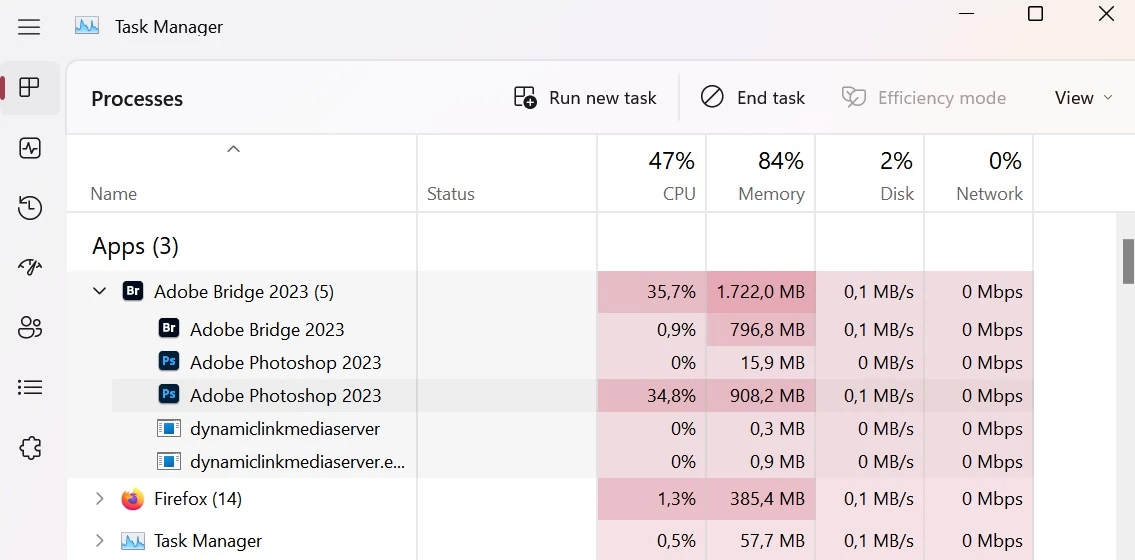
Task: Click the Apps (3) group heading
Action: [x=135, y=246]
